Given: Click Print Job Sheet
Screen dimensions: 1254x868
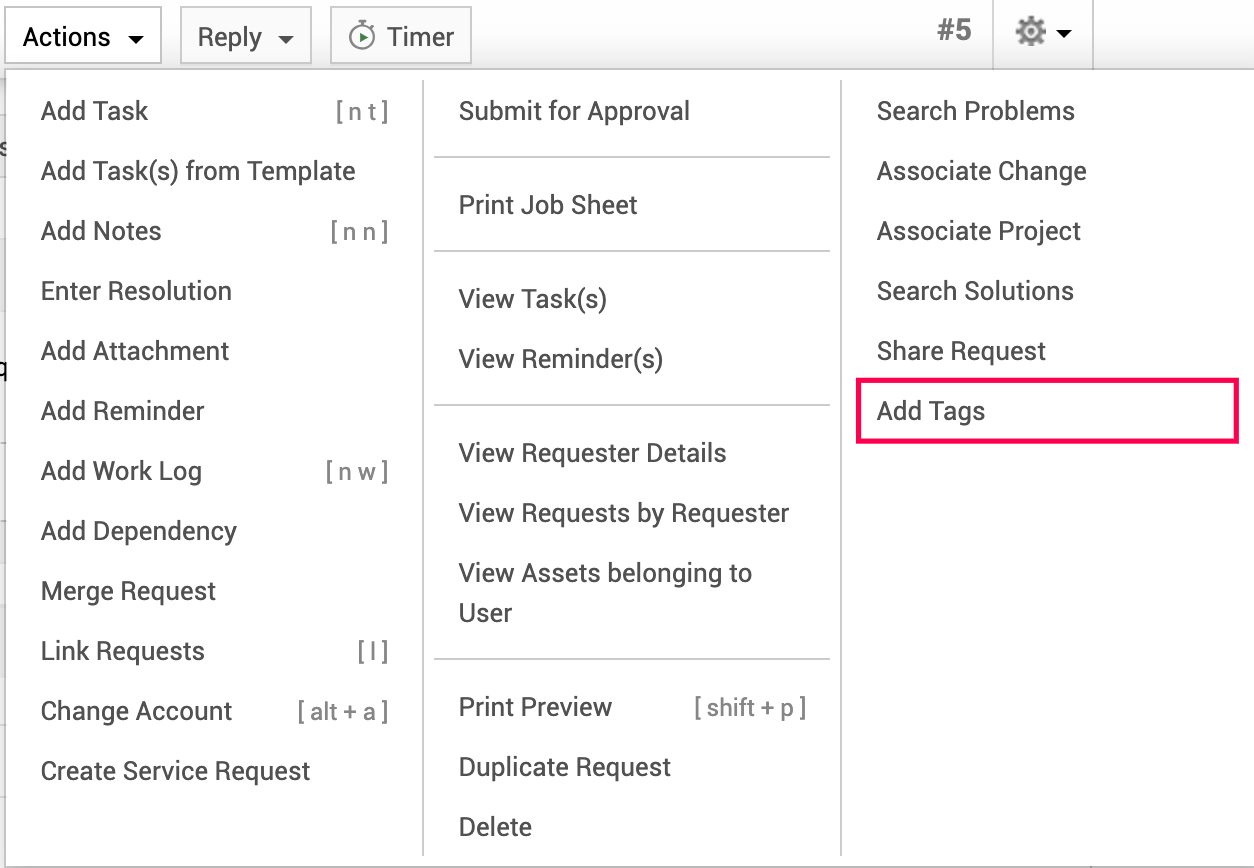Looking at the screenshot, I should [x=547, y=204].
